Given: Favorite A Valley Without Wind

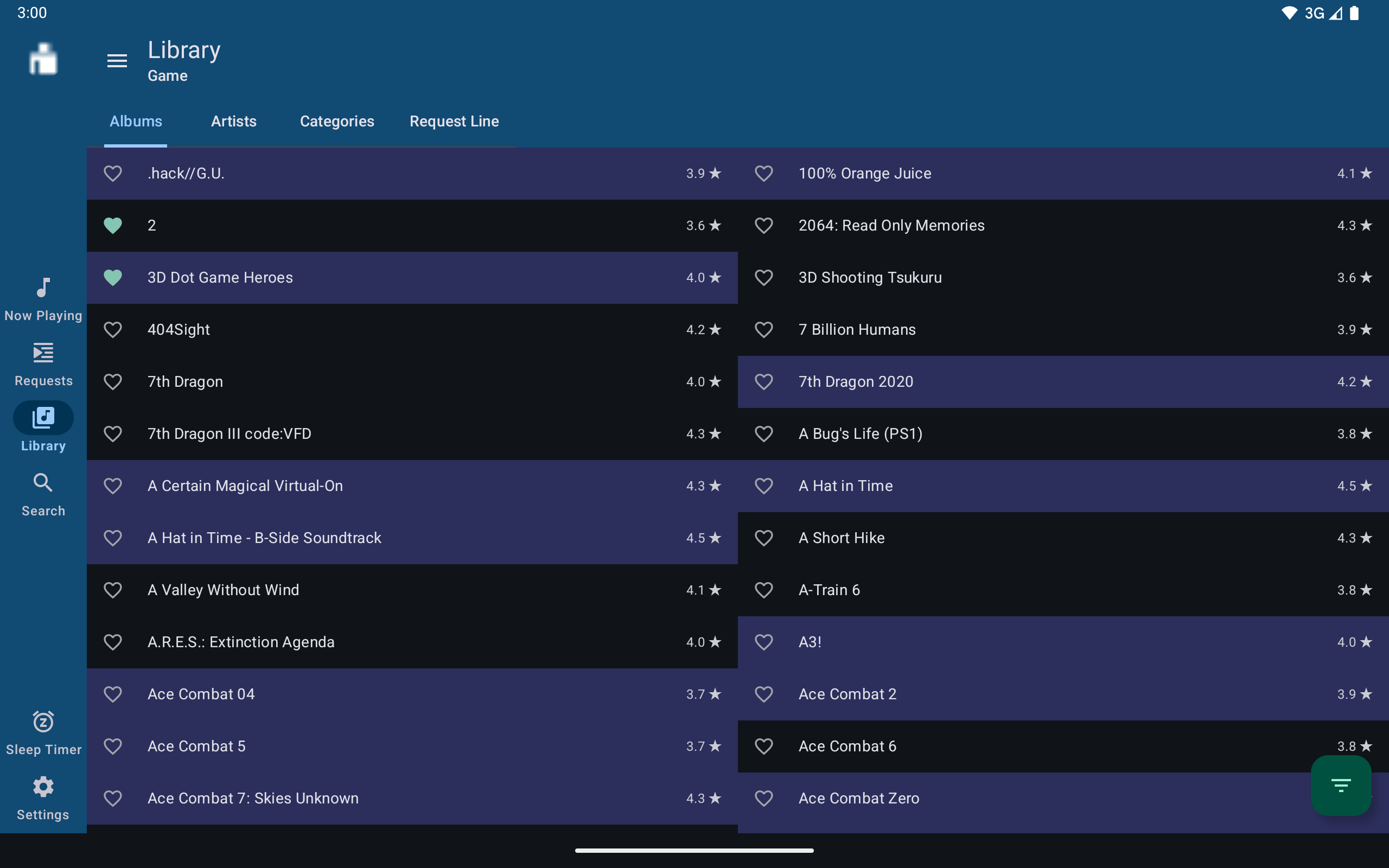Looking at the screenshot, I should coord(112,590).
